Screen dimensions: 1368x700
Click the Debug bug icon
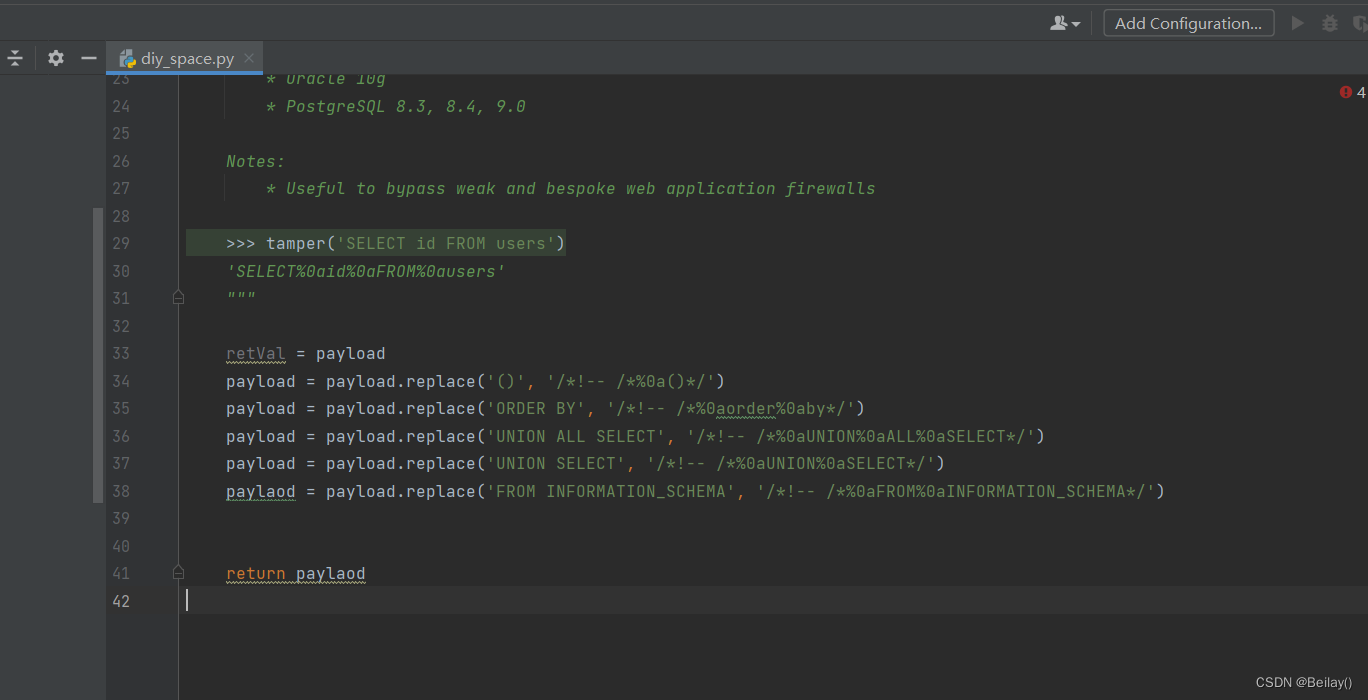pyautogui.click(x=1329, y=23)
